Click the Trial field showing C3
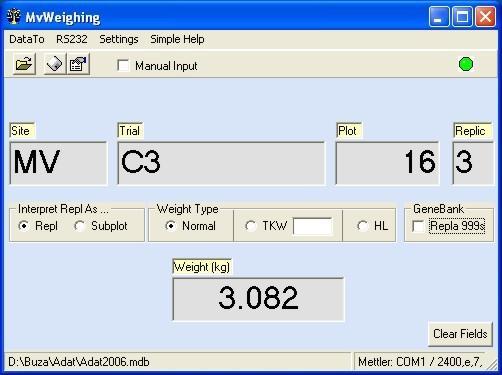The width and height of the screenshot is (502, 375). 221,163
